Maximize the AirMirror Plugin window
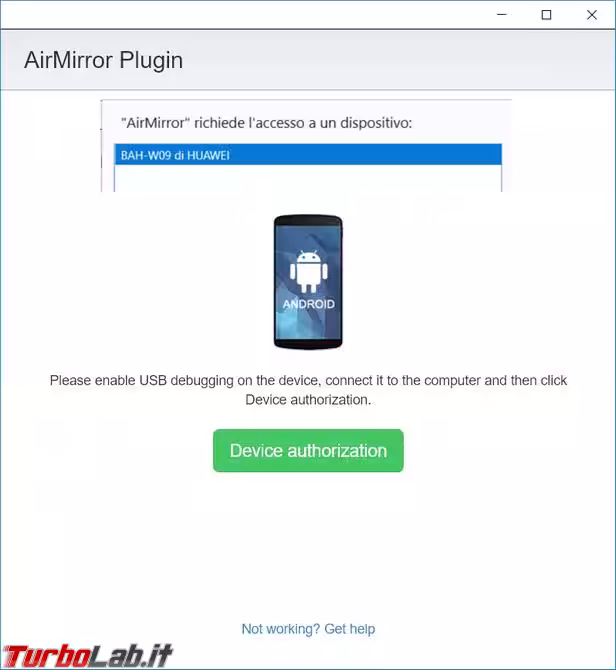Screen dimensions: 616x670 click(546, 15)
